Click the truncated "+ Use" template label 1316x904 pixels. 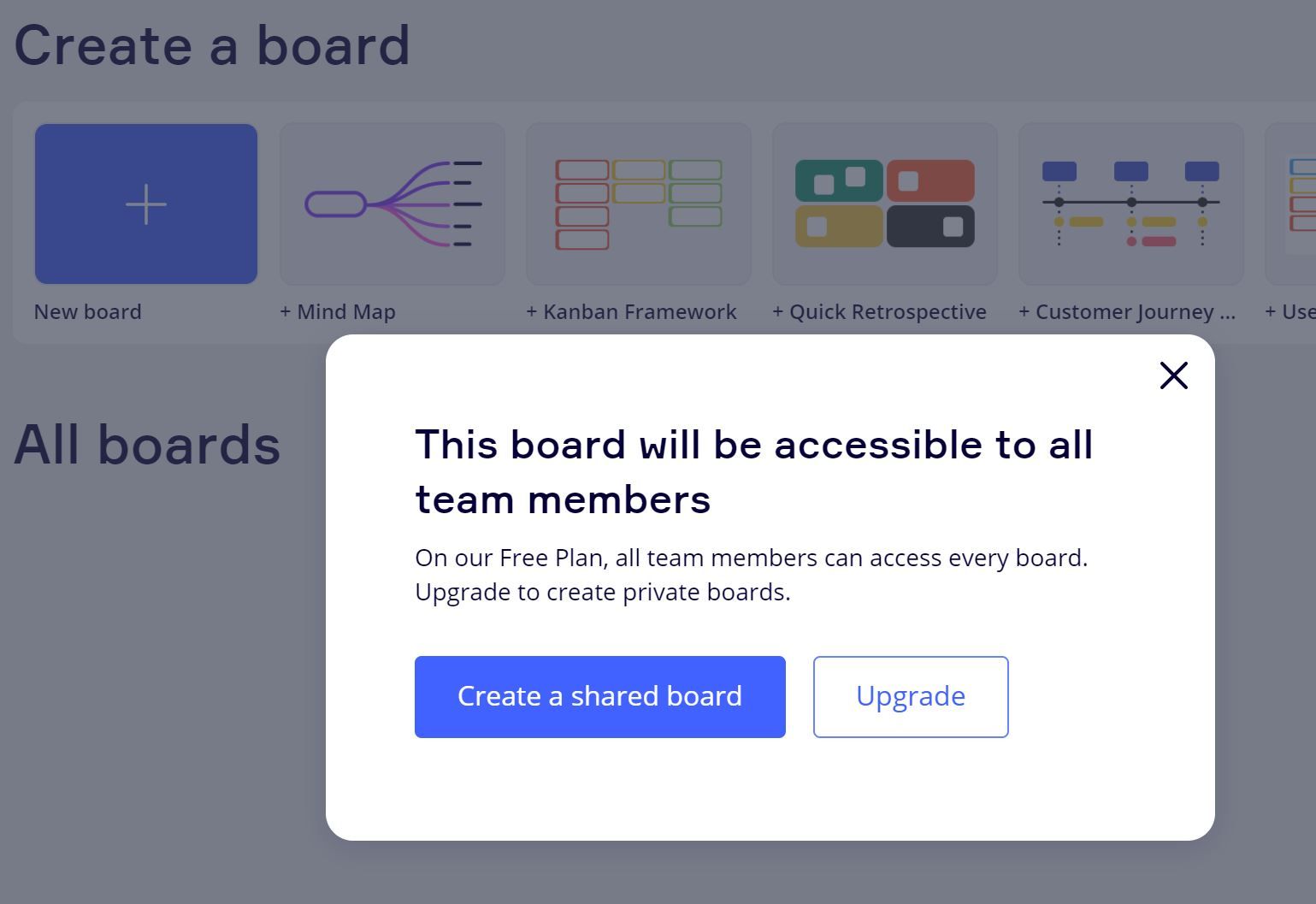tap(1289, 312)
